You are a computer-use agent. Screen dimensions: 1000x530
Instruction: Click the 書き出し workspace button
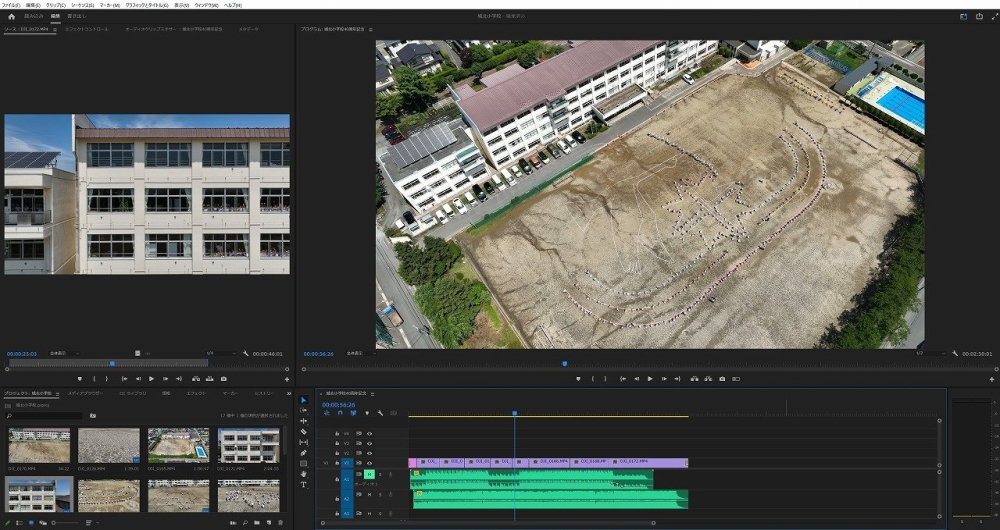pos(76,16)
